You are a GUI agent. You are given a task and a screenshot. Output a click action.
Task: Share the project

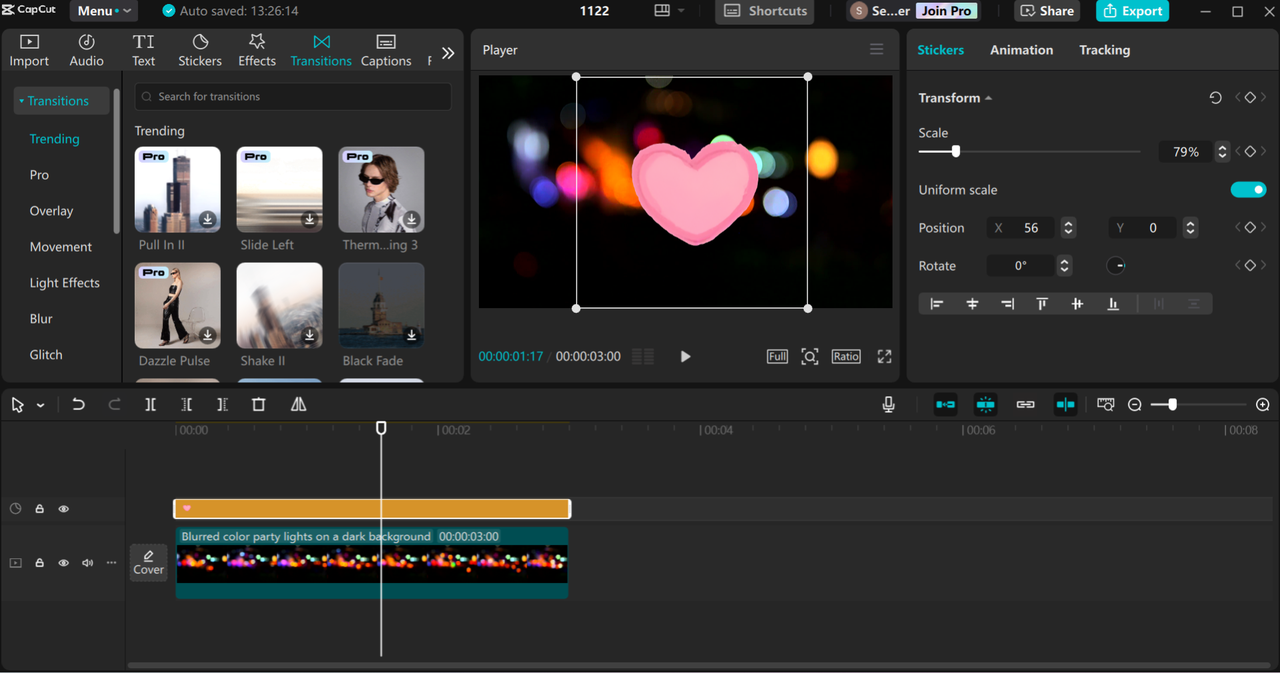point(1047,11)
